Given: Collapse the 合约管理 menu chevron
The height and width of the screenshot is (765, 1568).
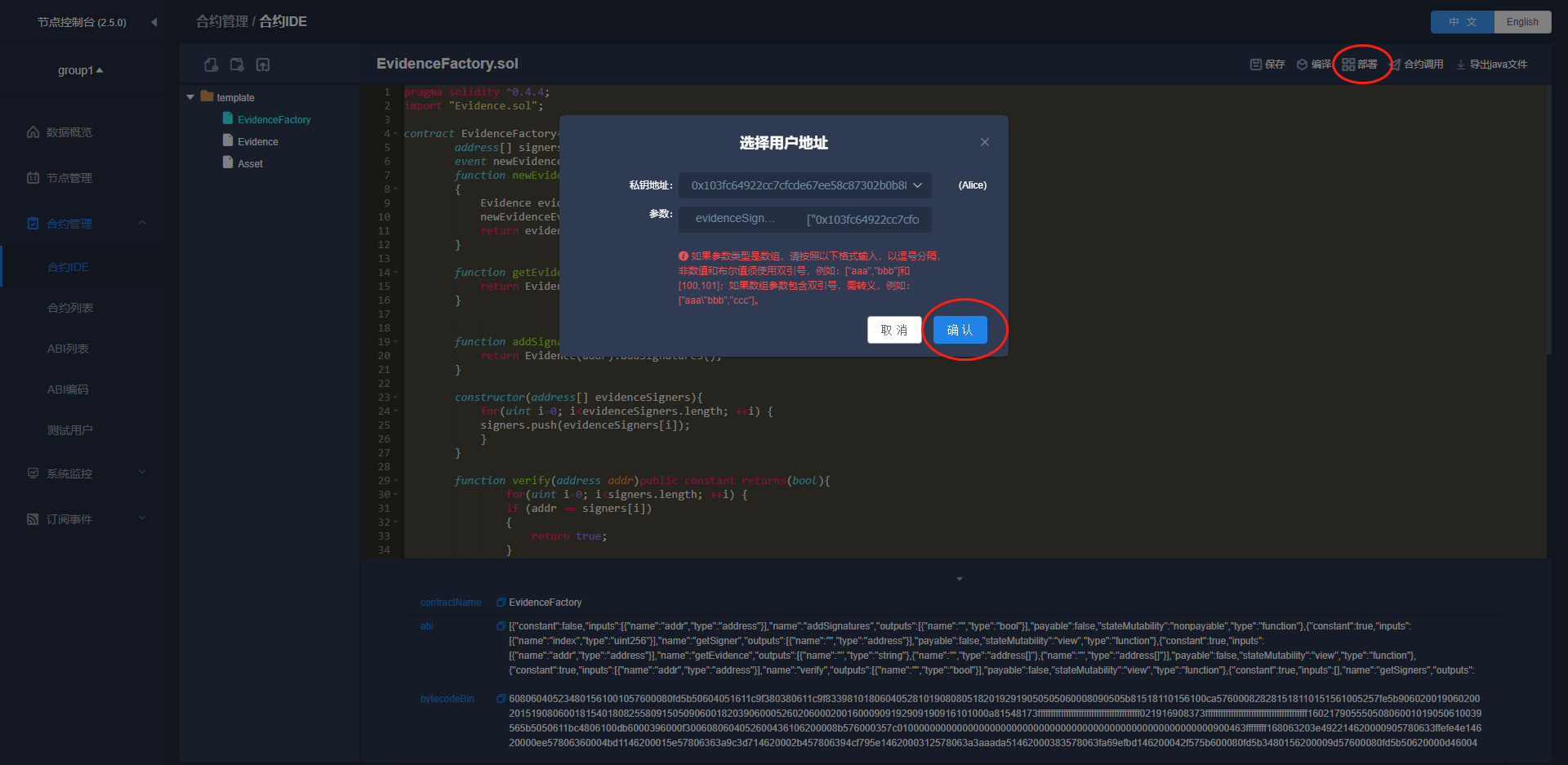Looking at the screenshot, I should coord(142,223).
